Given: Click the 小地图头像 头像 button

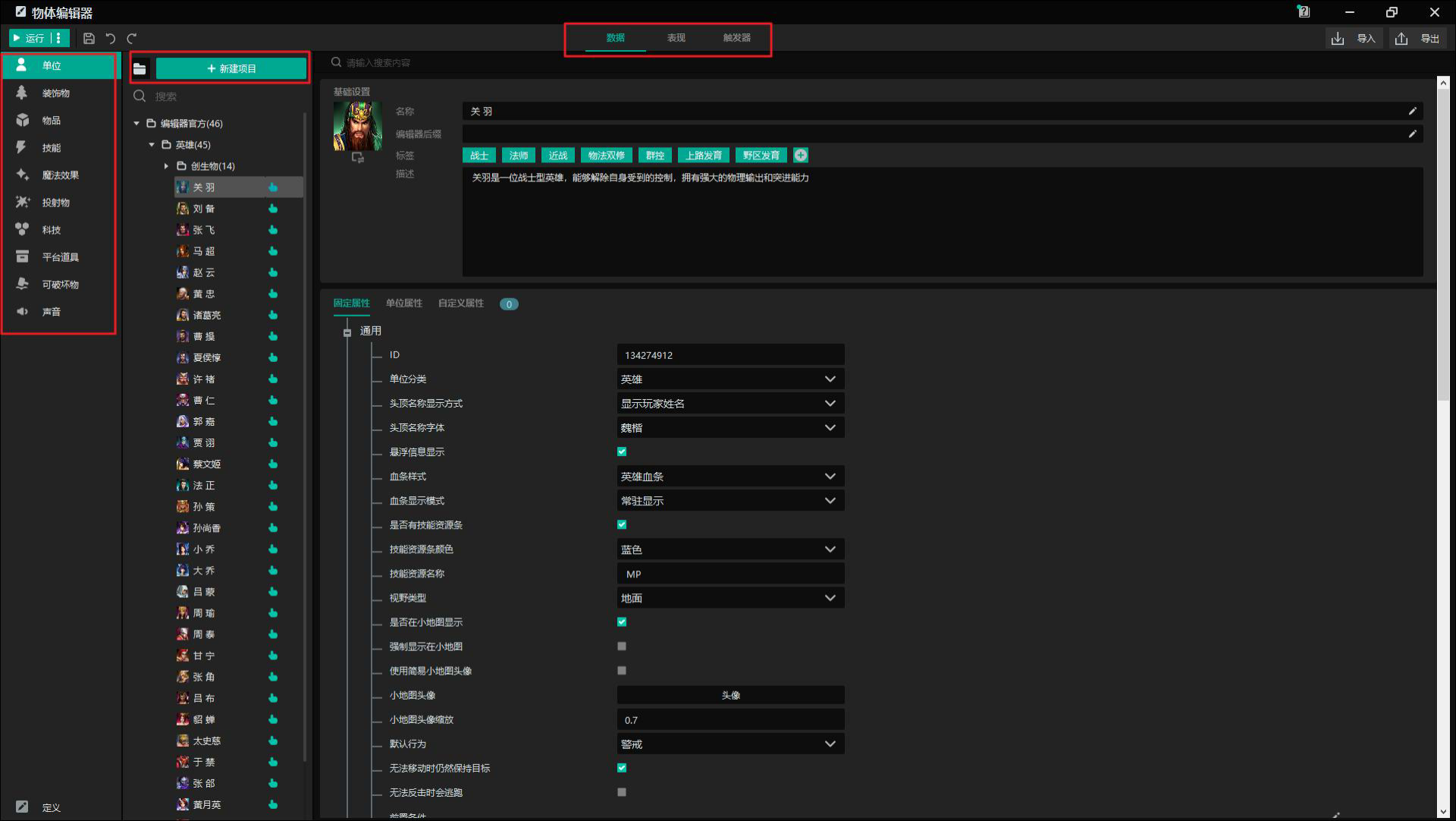Looking at the screenshot, I should (x=730, y=695).
